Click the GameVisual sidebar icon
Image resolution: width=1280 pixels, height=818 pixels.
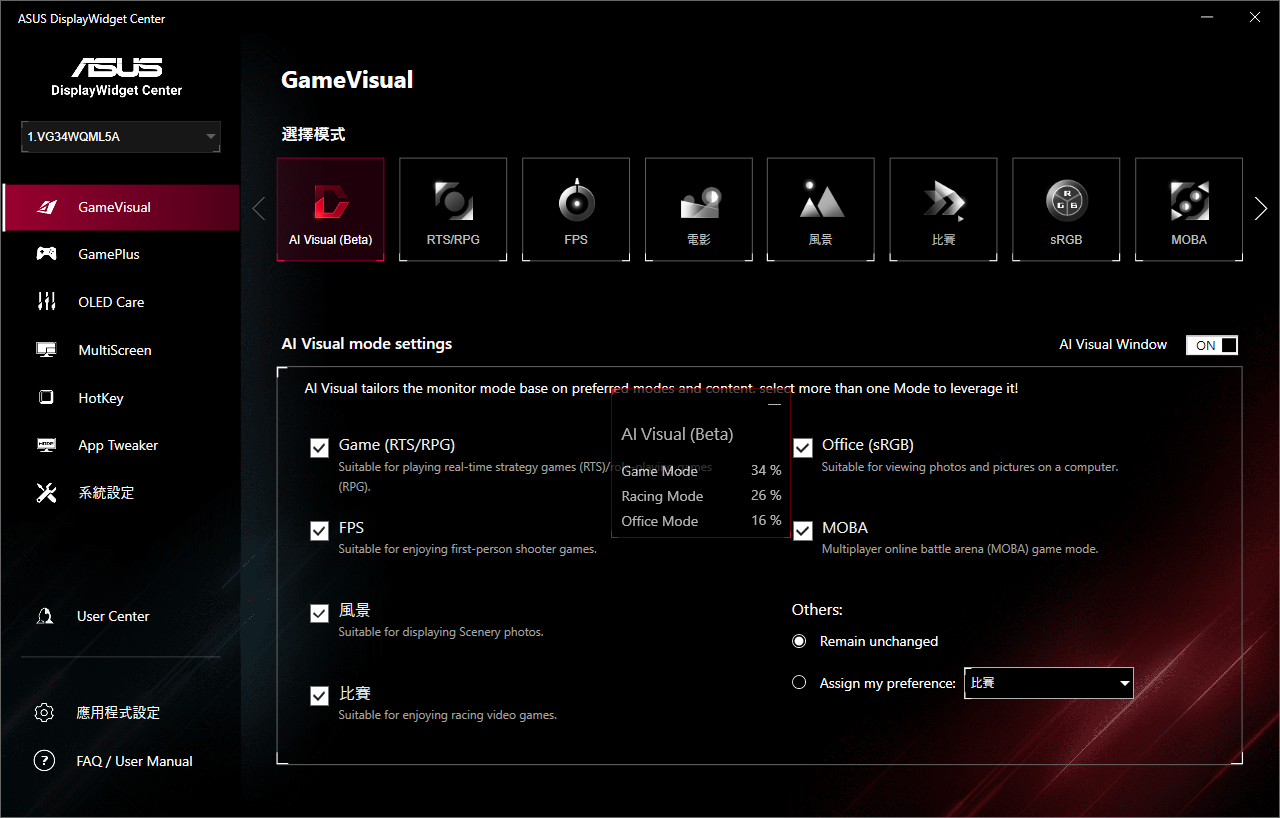(x=46, y=207)
